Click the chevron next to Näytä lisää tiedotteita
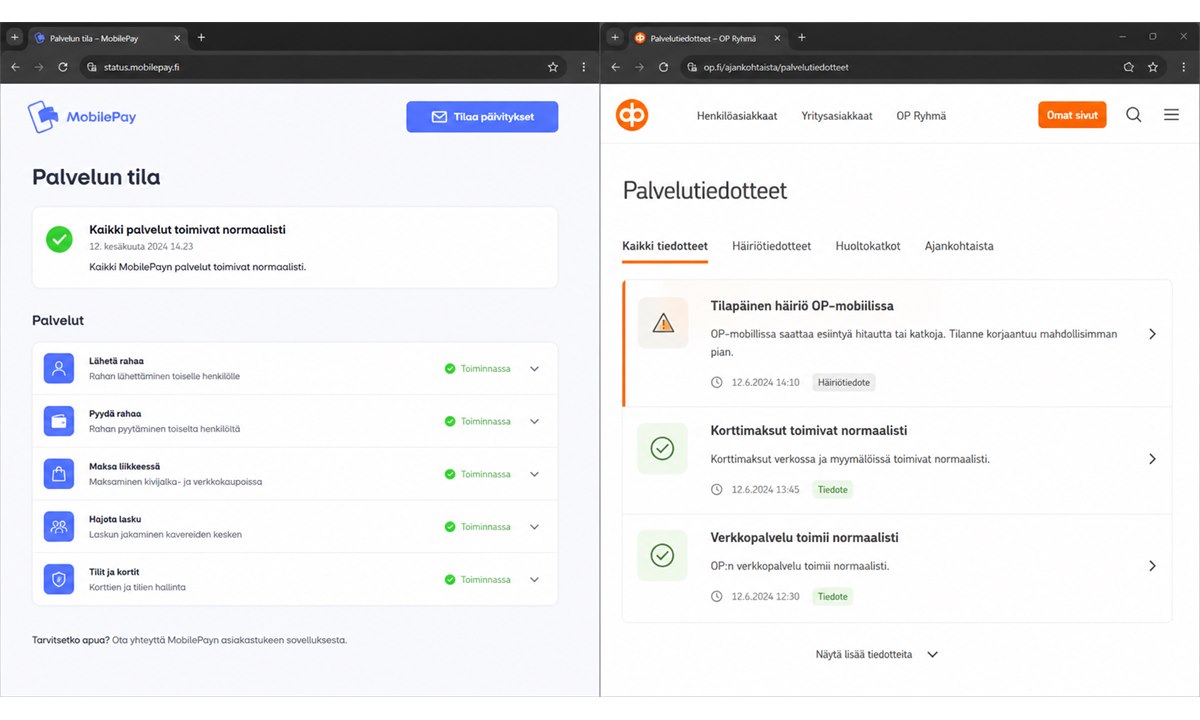The height and width of the screenshot is (720, 1200). point(932,655)
